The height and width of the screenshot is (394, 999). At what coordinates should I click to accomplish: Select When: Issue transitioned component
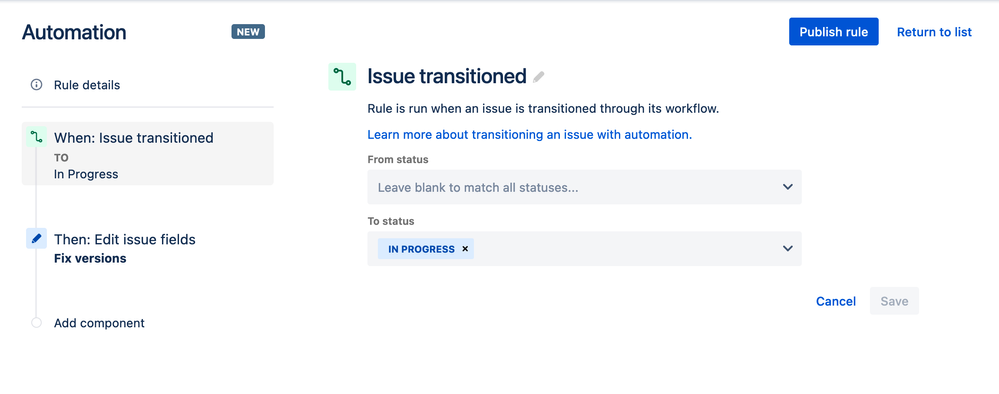point(148,154)
